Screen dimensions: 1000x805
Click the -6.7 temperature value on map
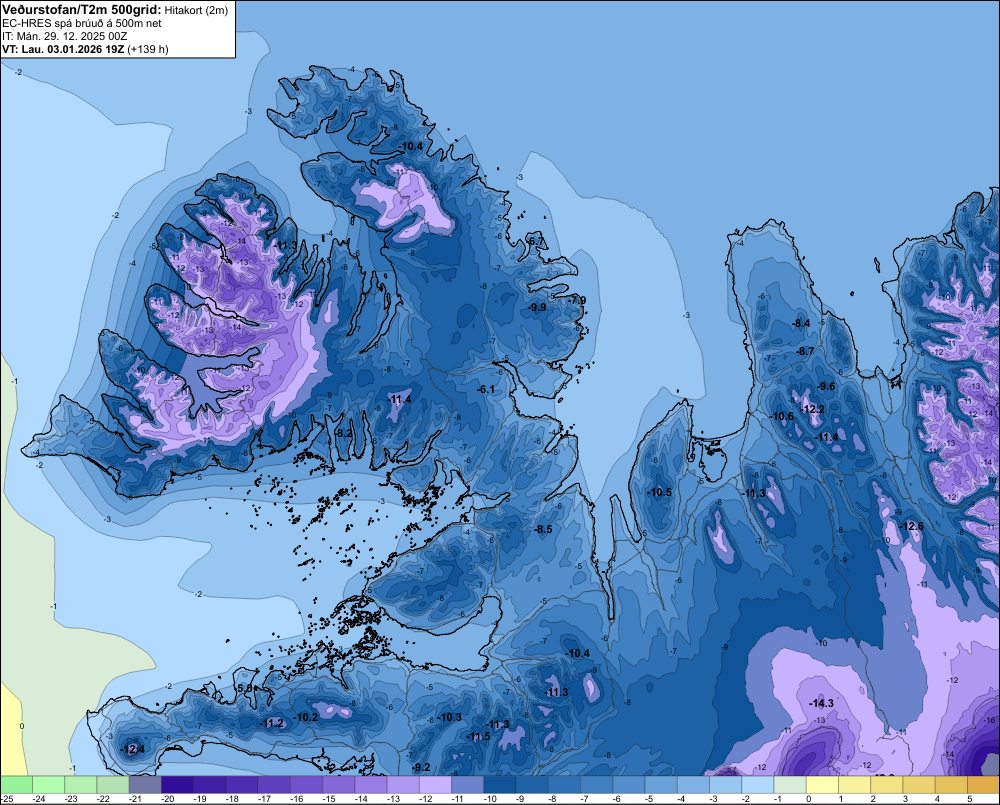(534, 241)
